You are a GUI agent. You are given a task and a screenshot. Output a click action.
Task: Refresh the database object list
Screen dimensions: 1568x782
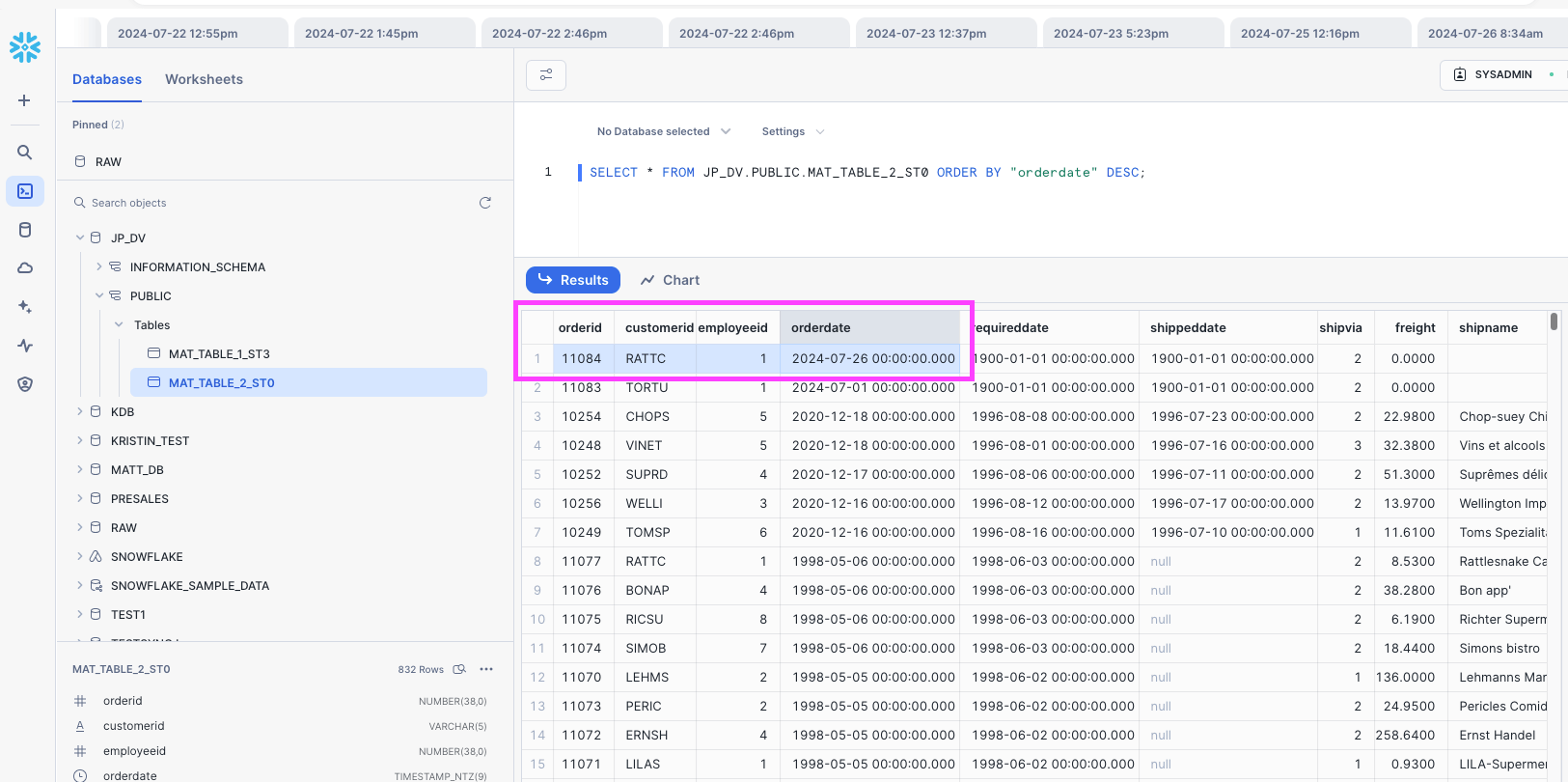(485, 203)
